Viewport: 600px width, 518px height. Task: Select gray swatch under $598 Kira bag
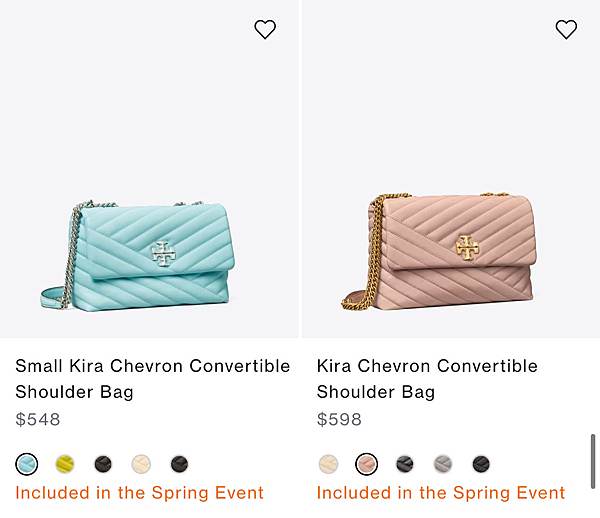click(x=443, y=464)
